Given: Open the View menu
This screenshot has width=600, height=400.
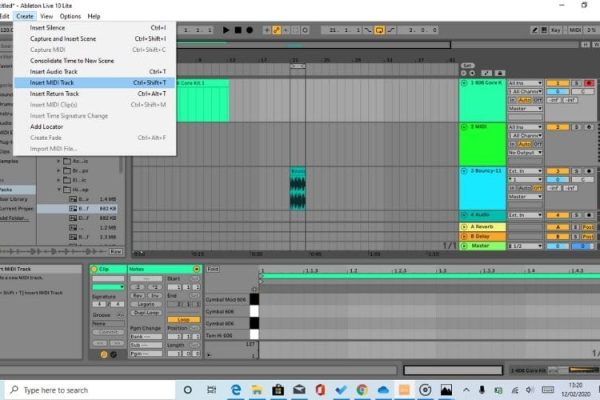Looking at the screenshot, I should pos(47,16).
